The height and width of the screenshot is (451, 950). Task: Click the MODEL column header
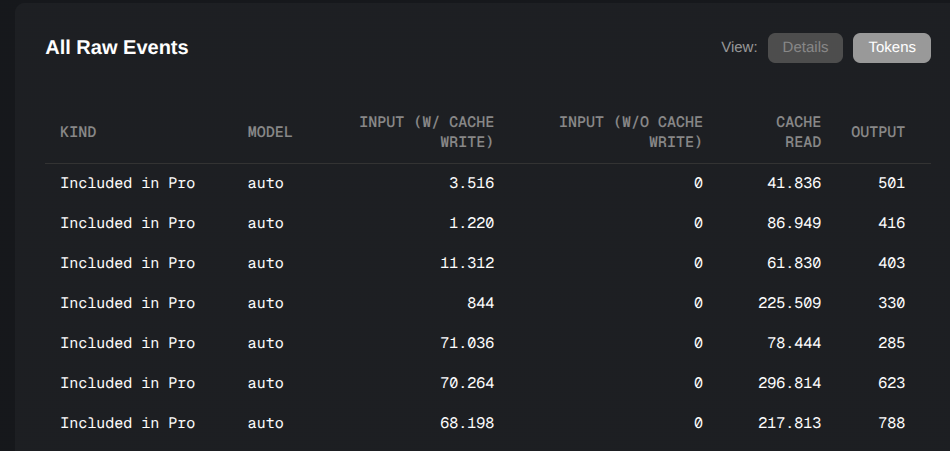[x=270, y=132]
